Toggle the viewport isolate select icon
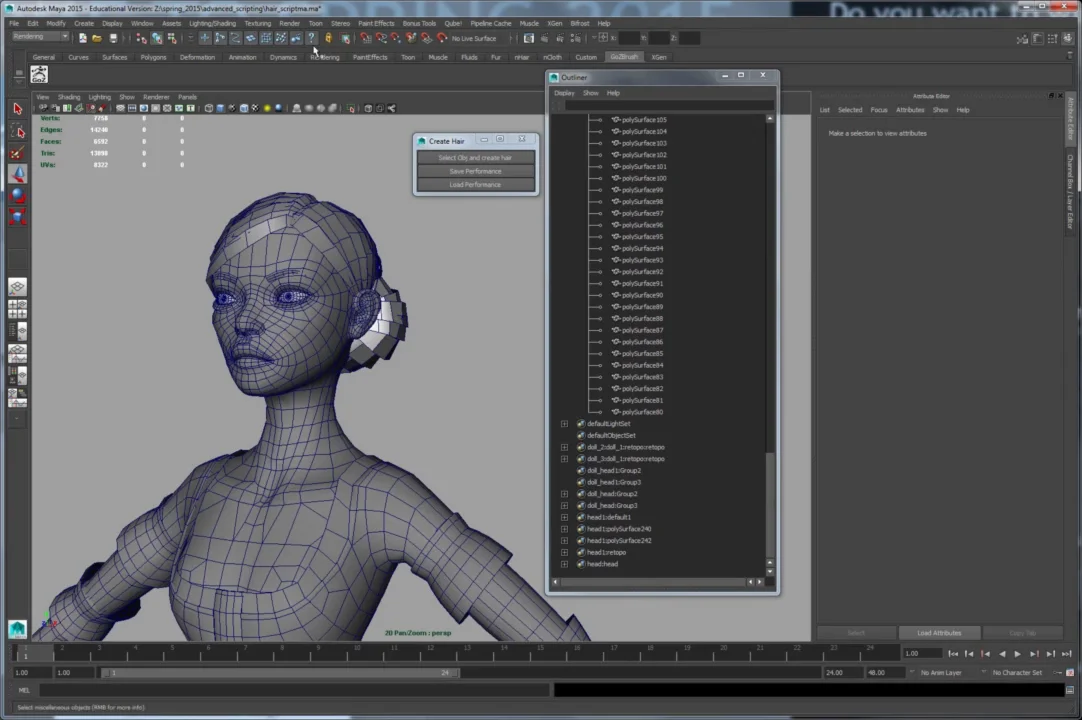1082x720 pixels. click(x=351, y=108)
